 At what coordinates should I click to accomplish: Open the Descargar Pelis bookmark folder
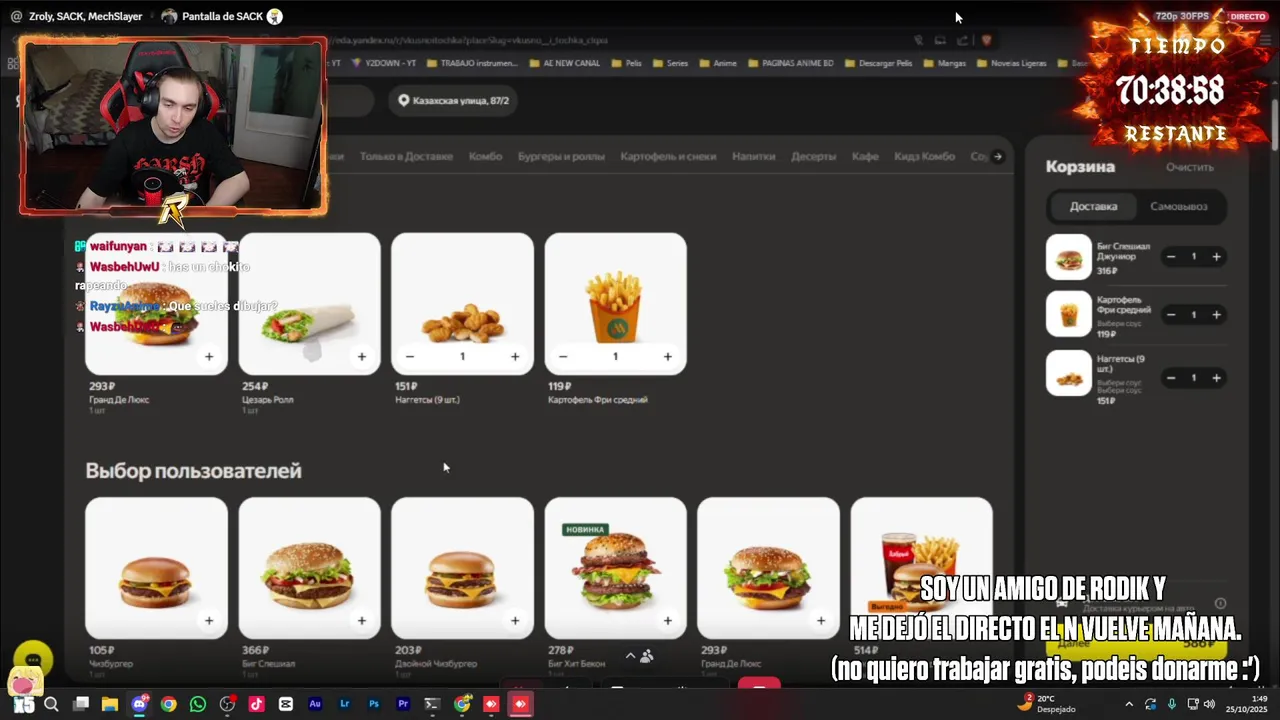[x=879, y=63]
